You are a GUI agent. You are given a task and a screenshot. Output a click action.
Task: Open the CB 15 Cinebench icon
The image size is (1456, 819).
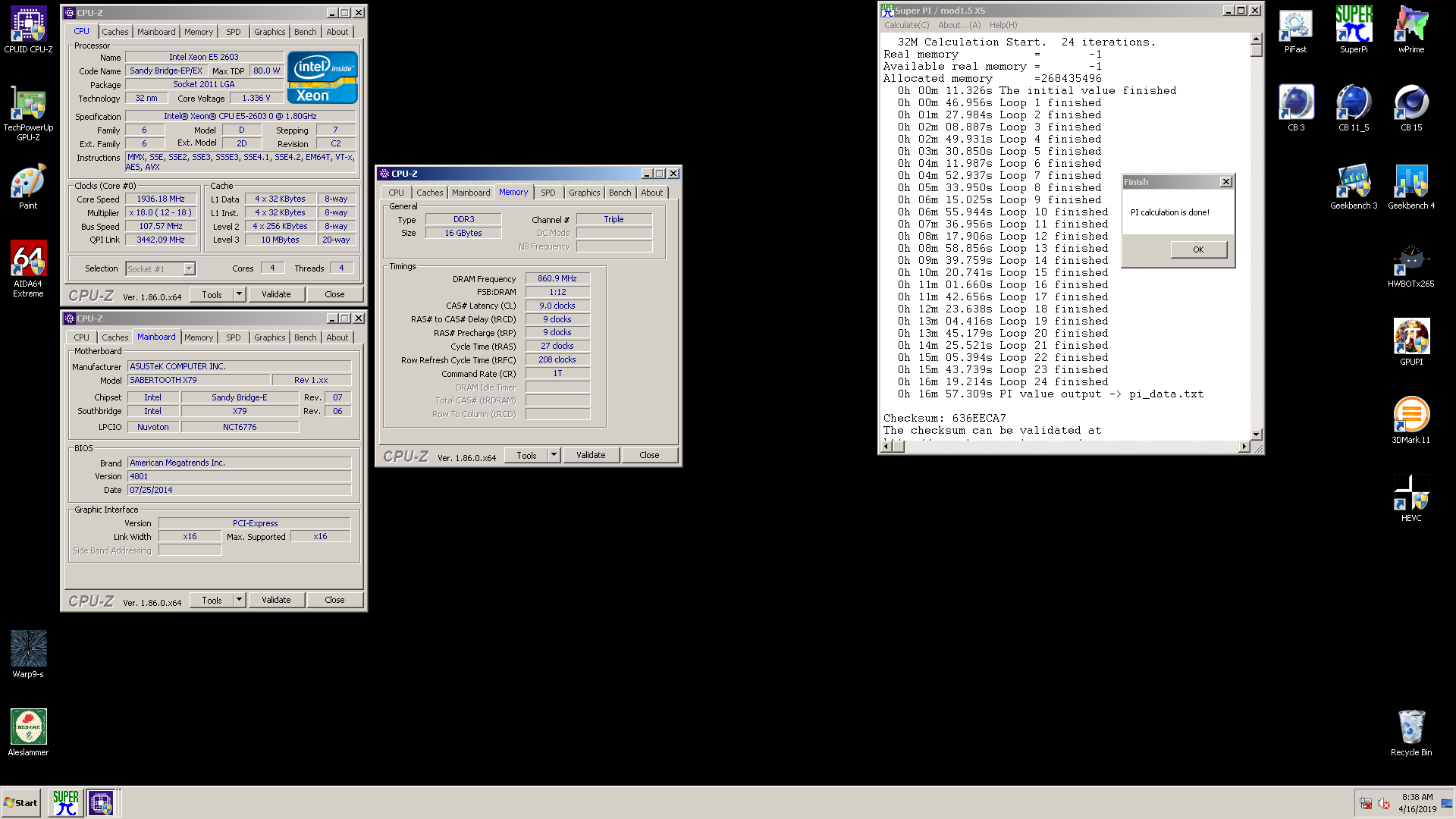1411,108
